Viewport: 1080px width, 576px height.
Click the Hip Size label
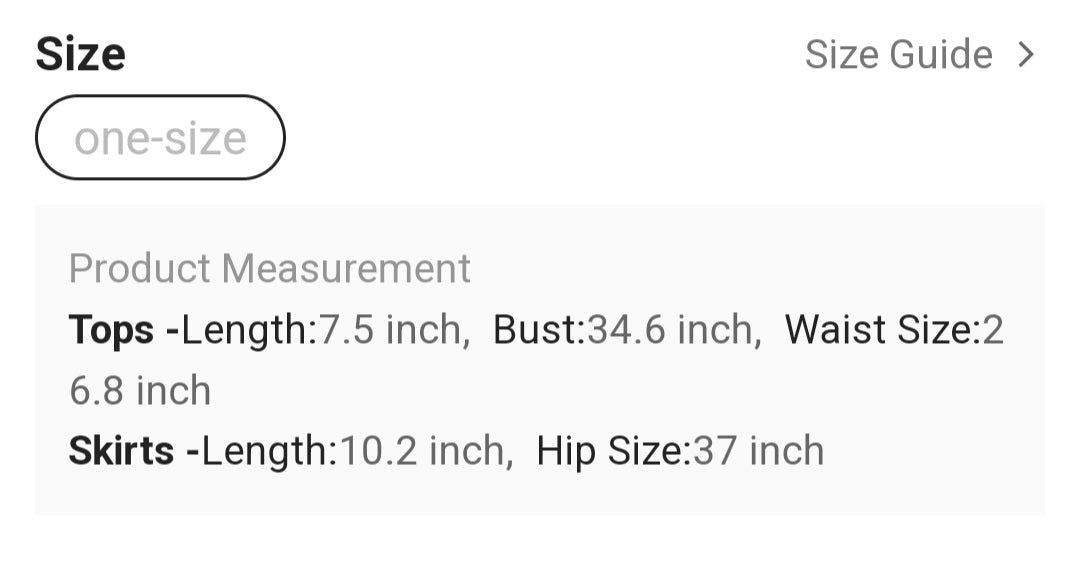coord(611,451)
